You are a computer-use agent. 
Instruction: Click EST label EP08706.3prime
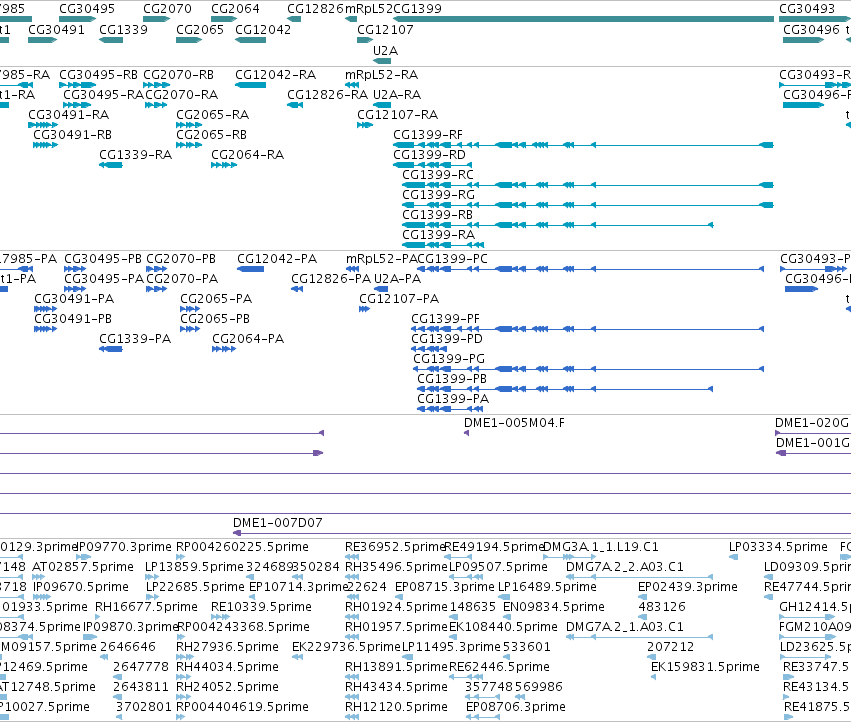click(x=516, y=706)
